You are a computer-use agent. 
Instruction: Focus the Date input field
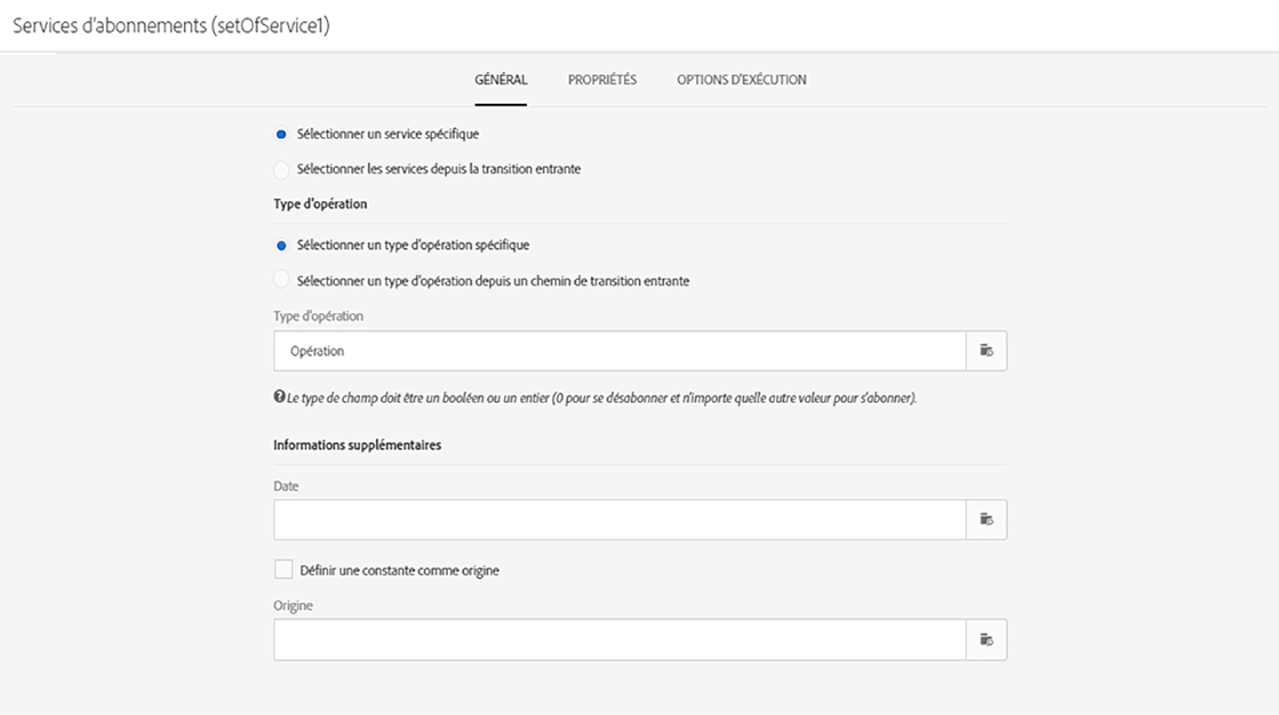click(x=619, y=520)
